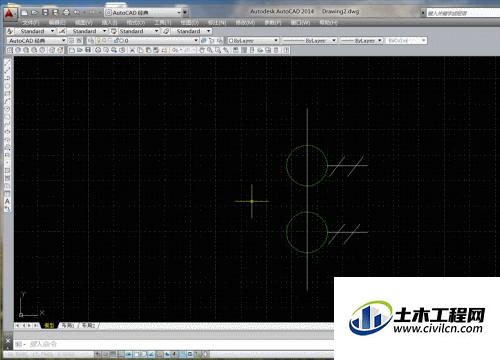Click the Plot icon in Standard toolbar

tap(98, 50)
